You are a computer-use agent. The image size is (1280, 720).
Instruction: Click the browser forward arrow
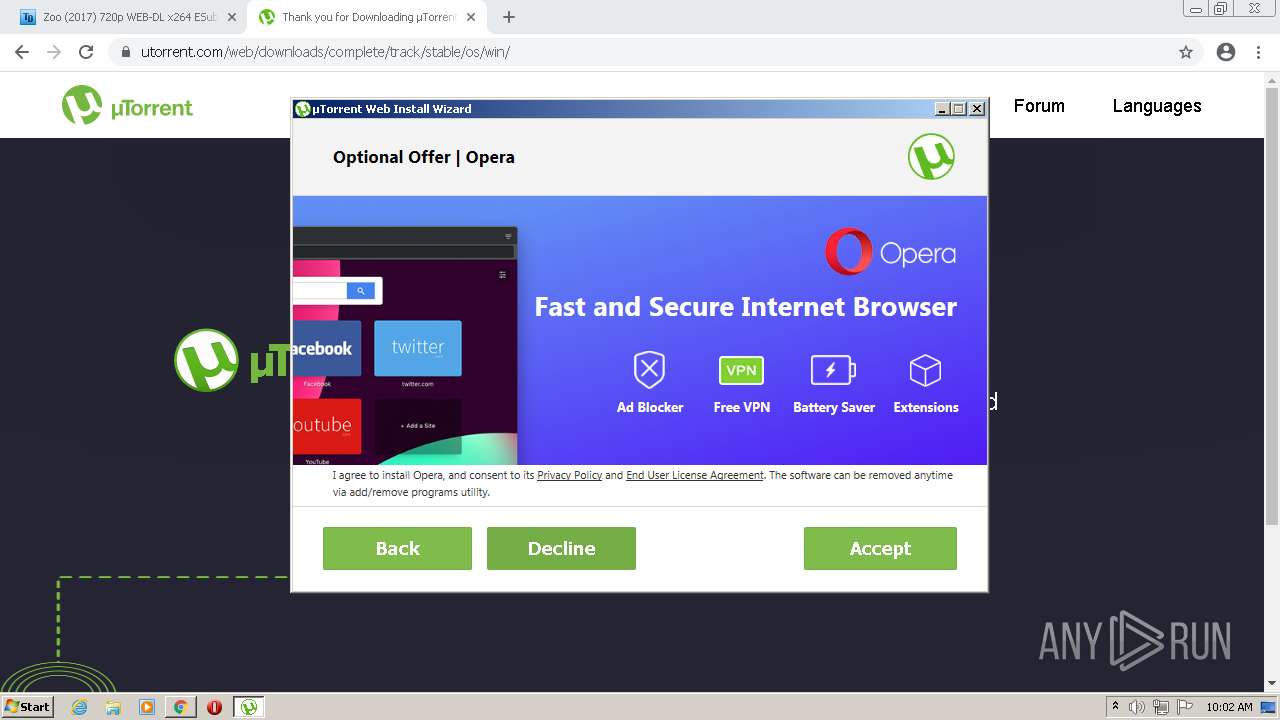[54, 52]
